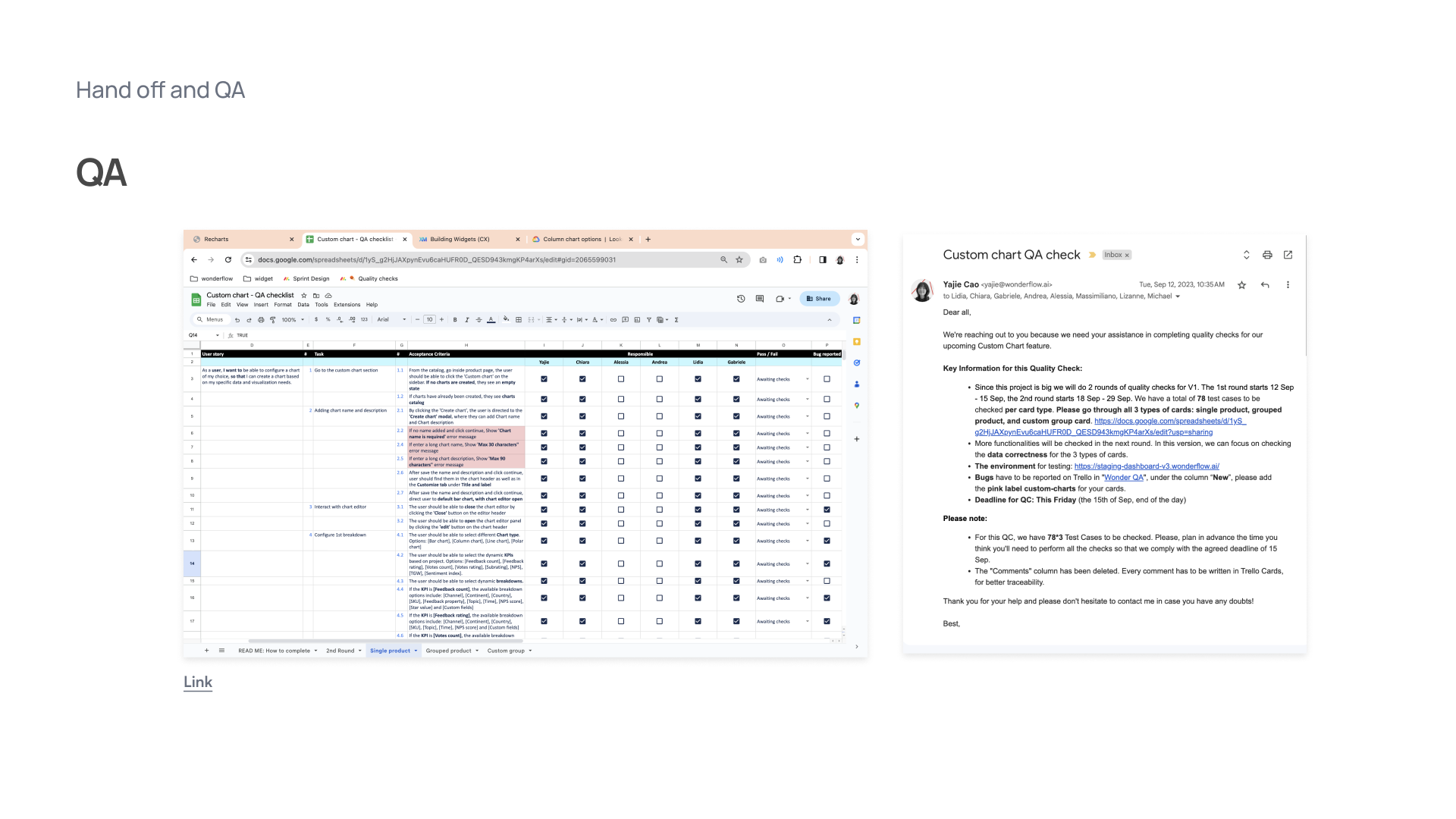Print the Custom chart QA check email

[x=1267, y=255]
